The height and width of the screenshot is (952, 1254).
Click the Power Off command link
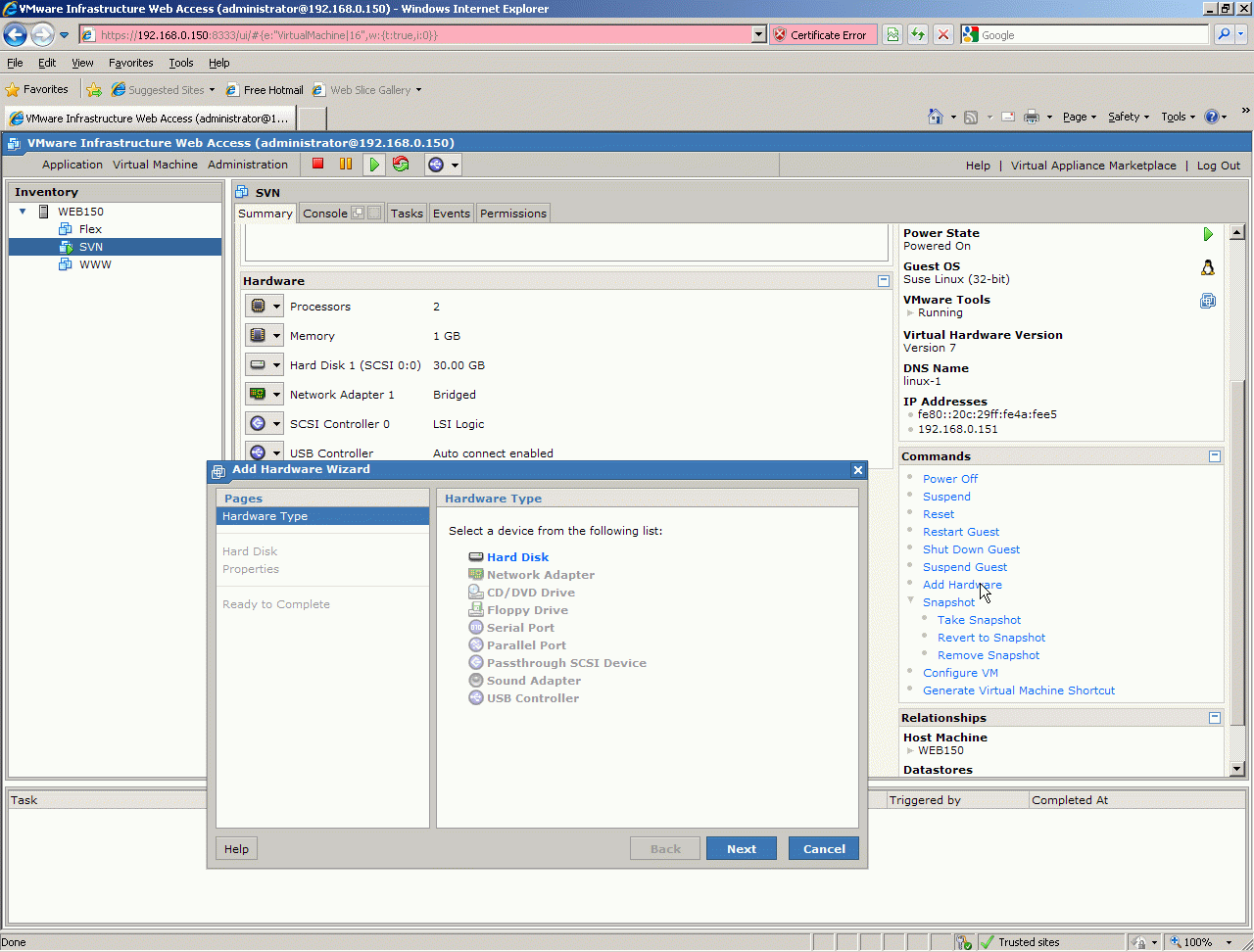[x=950, y=479]
